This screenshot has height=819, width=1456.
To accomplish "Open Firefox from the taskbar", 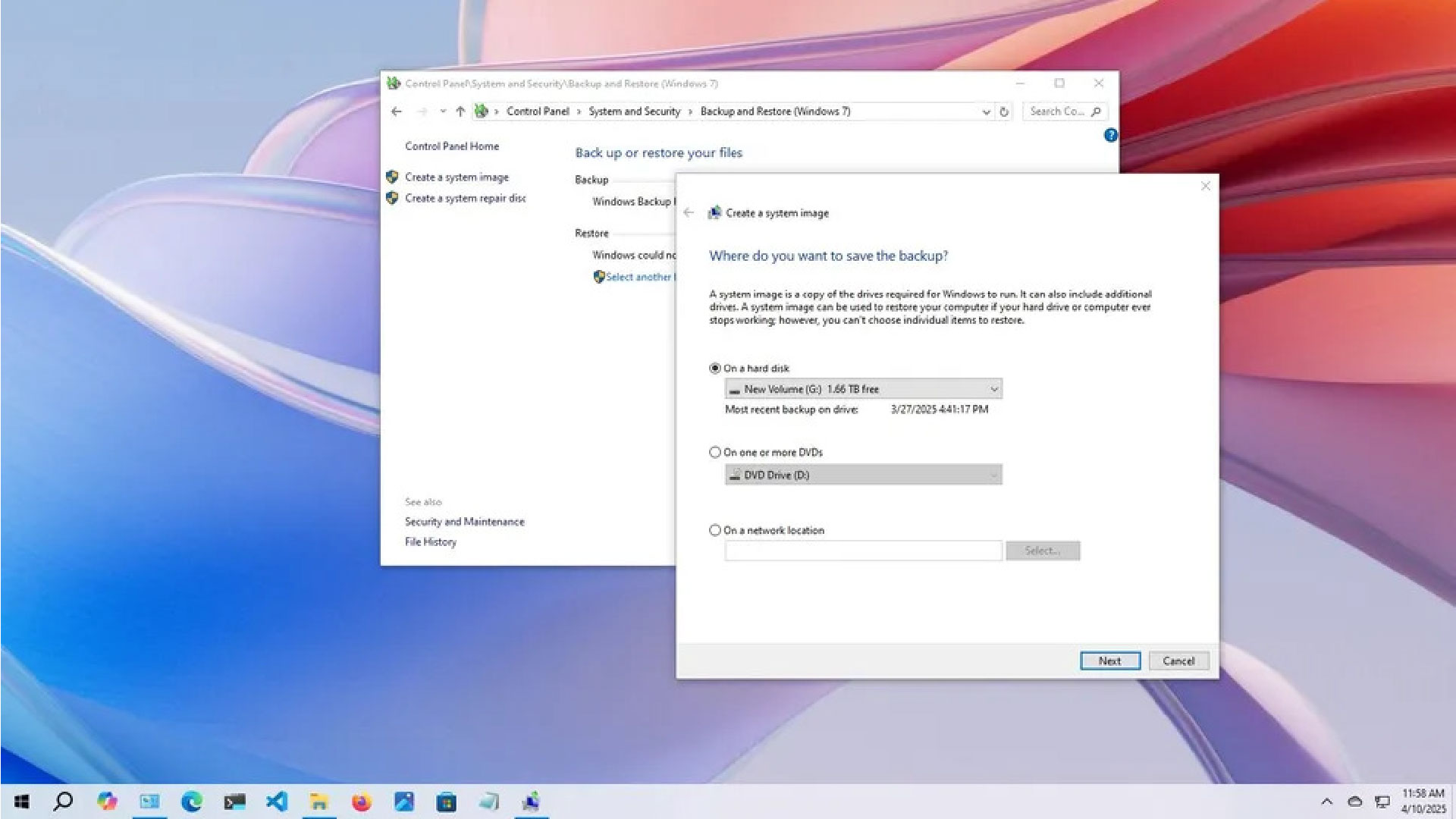I will [362, 802].
